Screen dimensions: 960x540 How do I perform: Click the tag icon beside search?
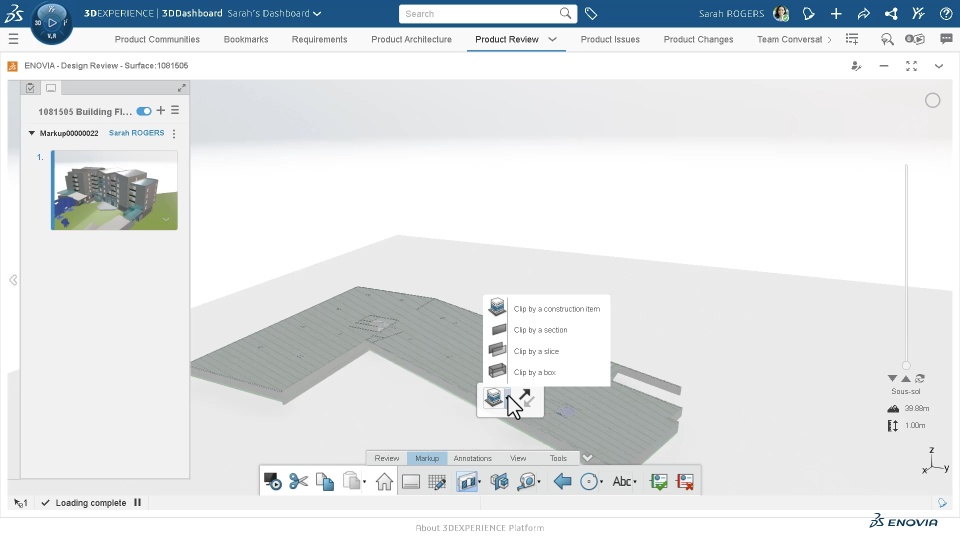tap(591, 13)
